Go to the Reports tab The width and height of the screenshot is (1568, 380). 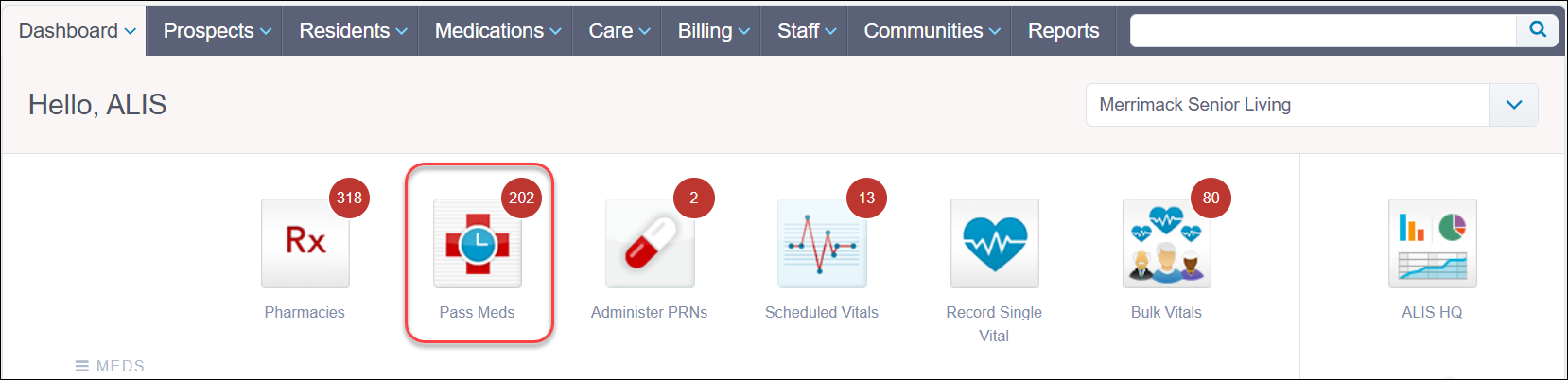coord(1063,31)
